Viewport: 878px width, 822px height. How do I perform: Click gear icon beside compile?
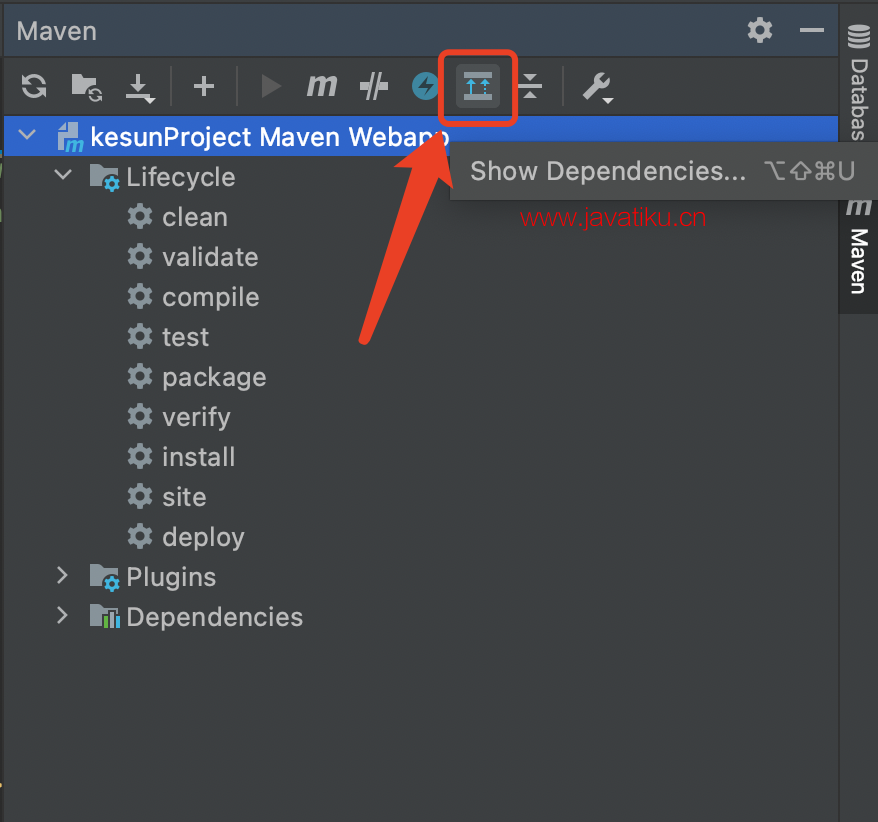(x=140, y=296)
